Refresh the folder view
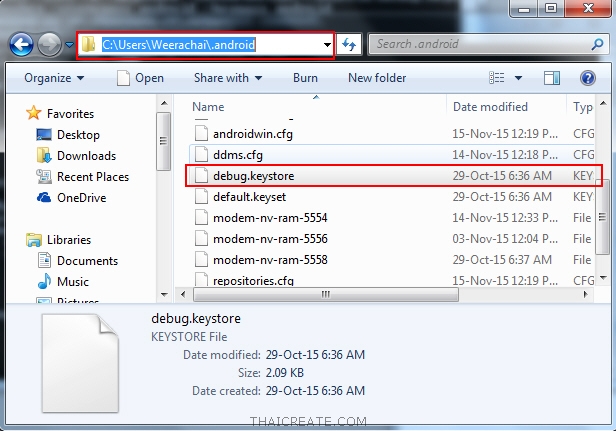Image resolution: width=616 pixels, height=431 pixels. pyautogui.click(x=349, y=45)
